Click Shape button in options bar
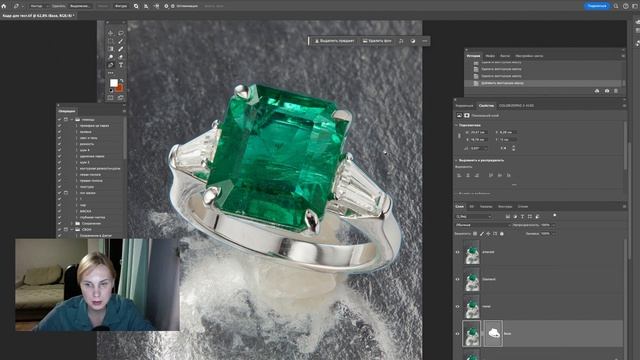Image resolution: width=640 pixels, height=360 pixels. point(121,6)
